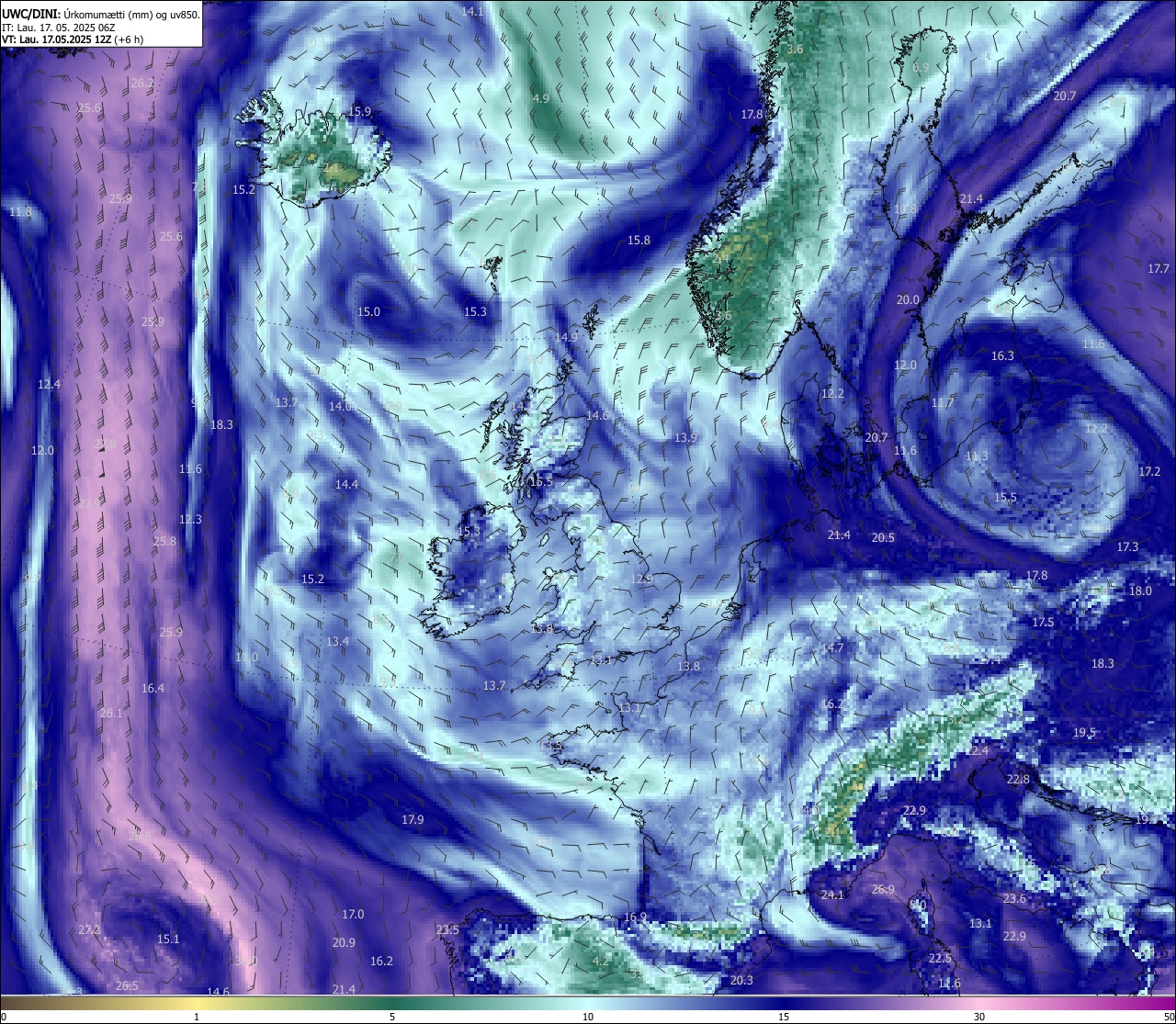Click the 14.9 value label
Screen dimensions: 1176x1024
[x=567, y=337]
